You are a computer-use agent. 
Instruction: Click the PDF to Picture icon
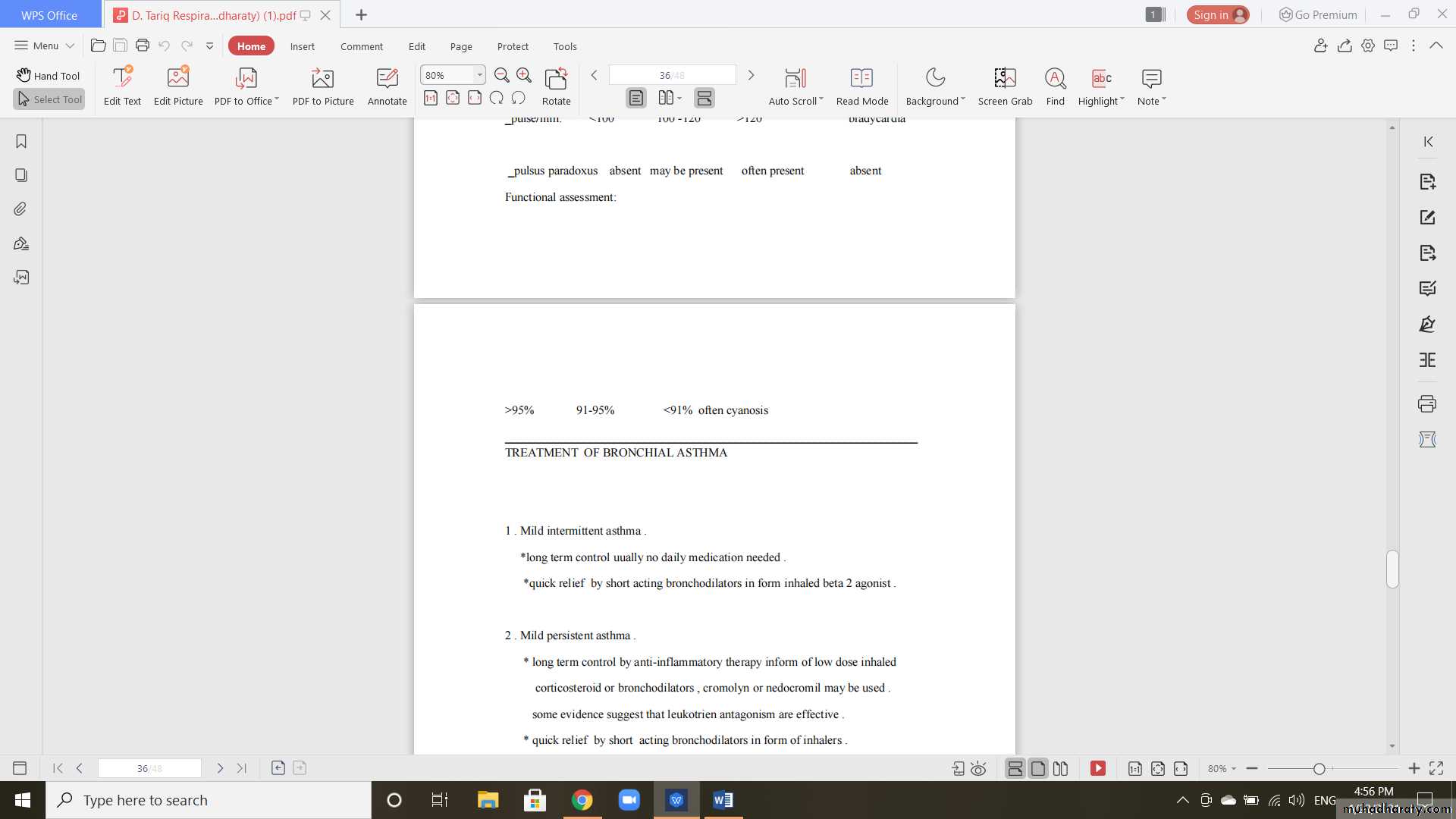(323, 78)
